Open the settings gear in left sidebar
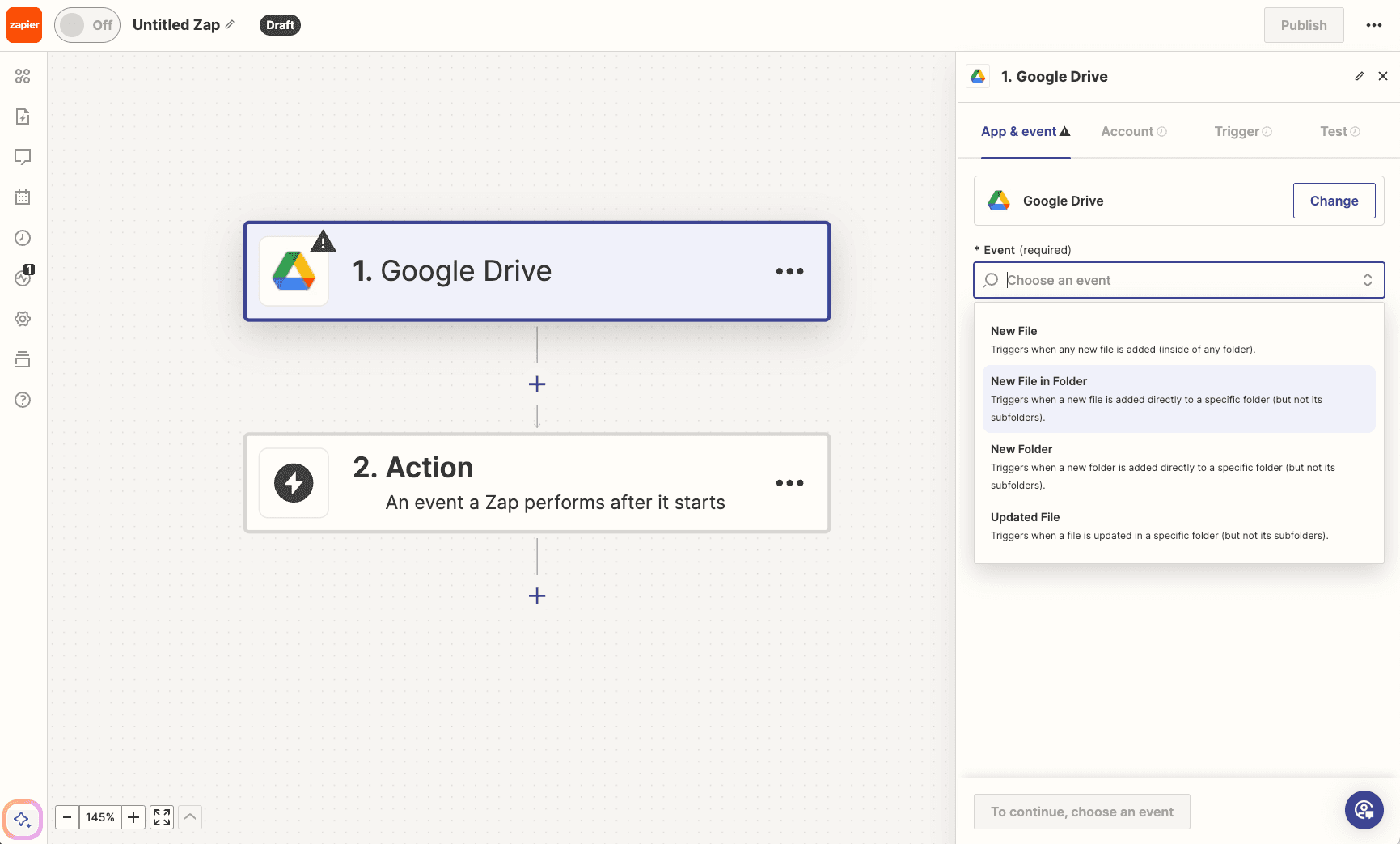1400x844 pixels. point(23,319)
